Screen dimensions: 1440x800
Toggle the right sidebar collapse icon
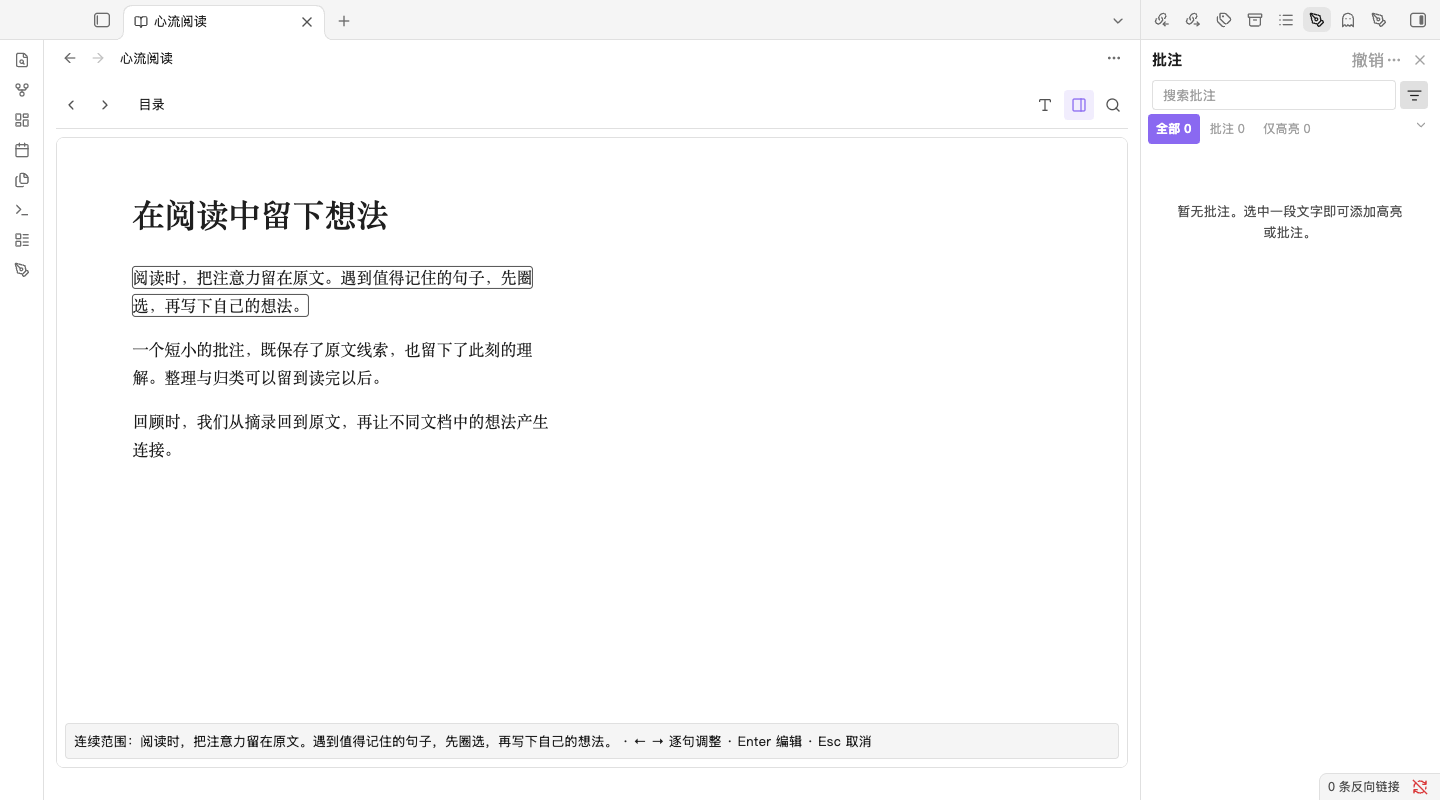[1418, 20]
